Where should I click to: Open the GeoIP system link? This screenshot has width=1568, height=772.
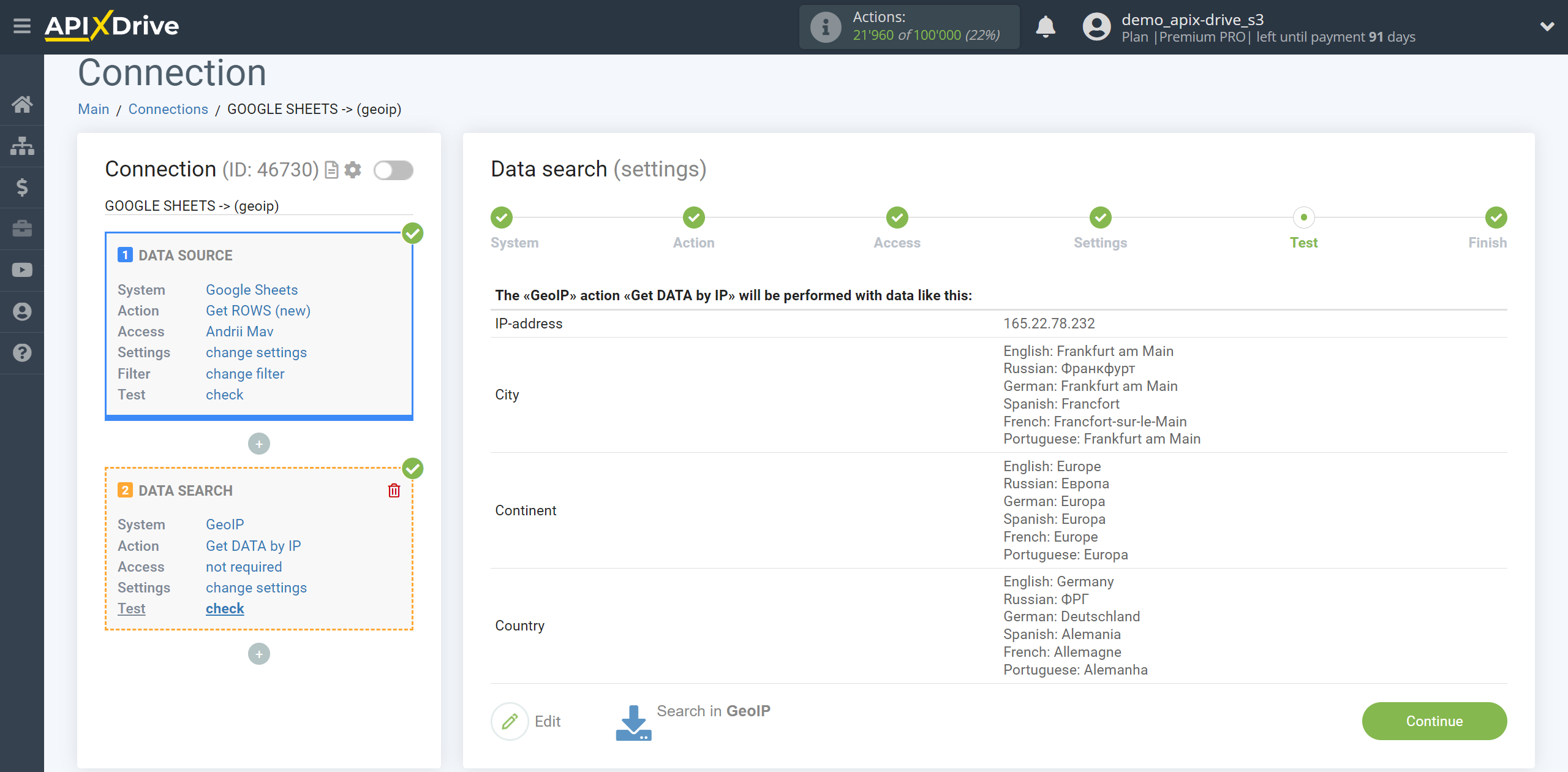pyautogui.click(x=225, y=524)
